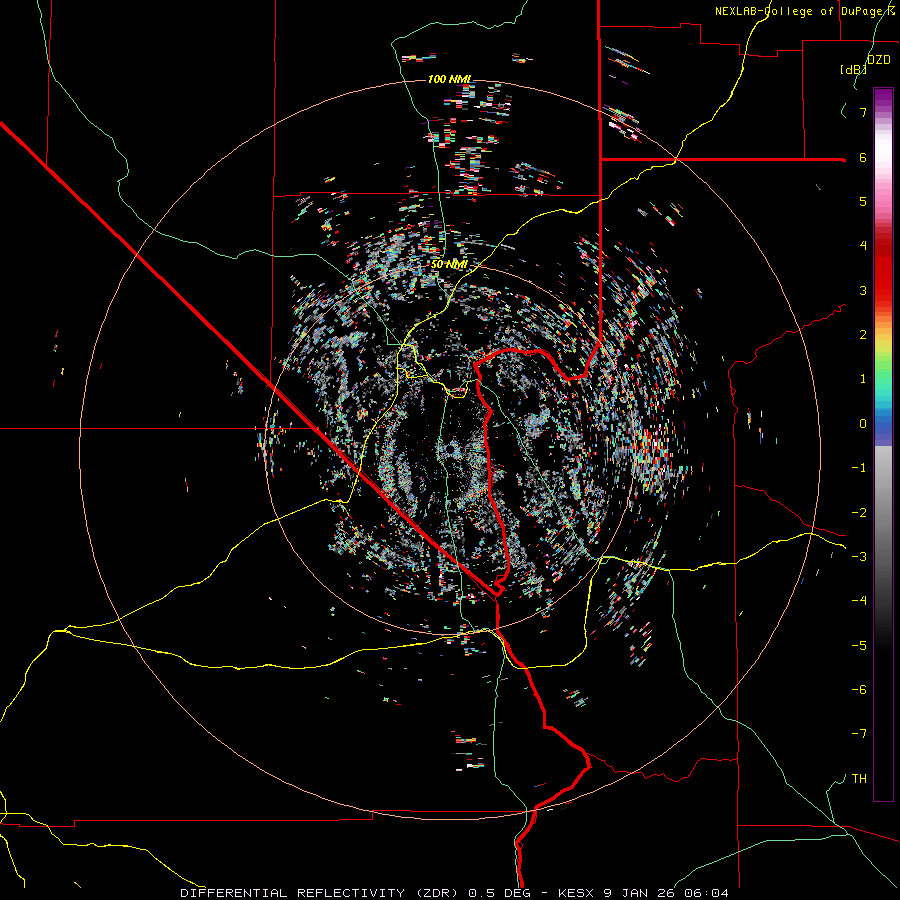The image size is (900, 900).
Task: Click the '1' value on color scale
Action: point(863,379)
